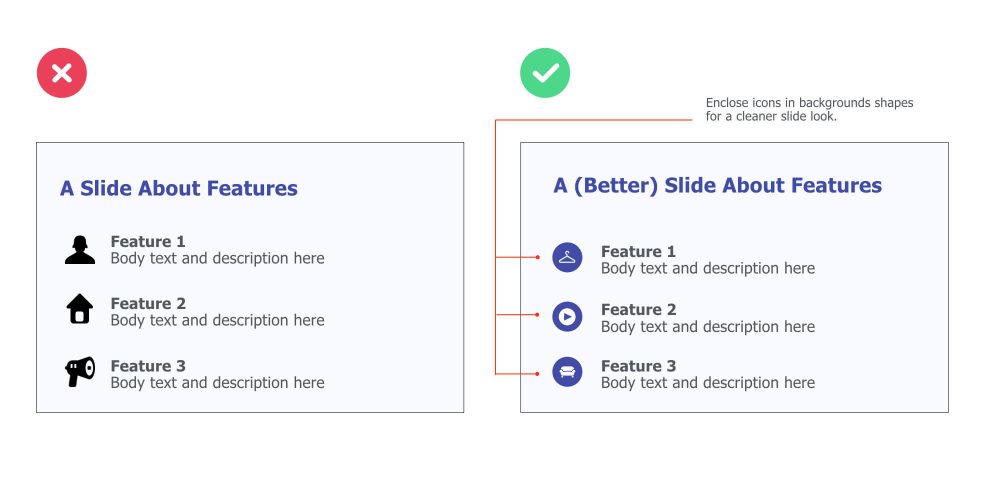The image size is (1000, 500).
Task: Click the green checkmark icon
Action: 545,73
